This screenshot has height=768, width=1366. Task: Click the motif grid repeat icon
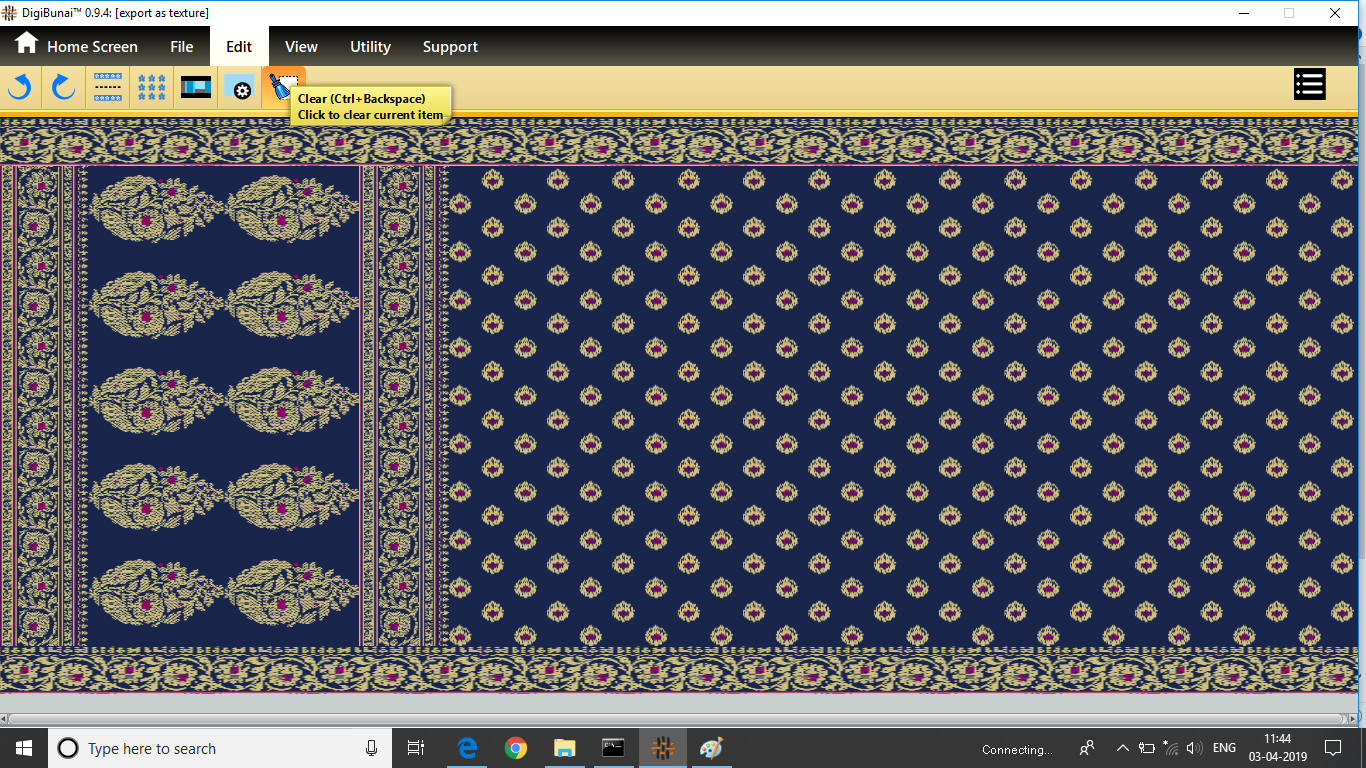pyautogui.click(x=152, y=88)
